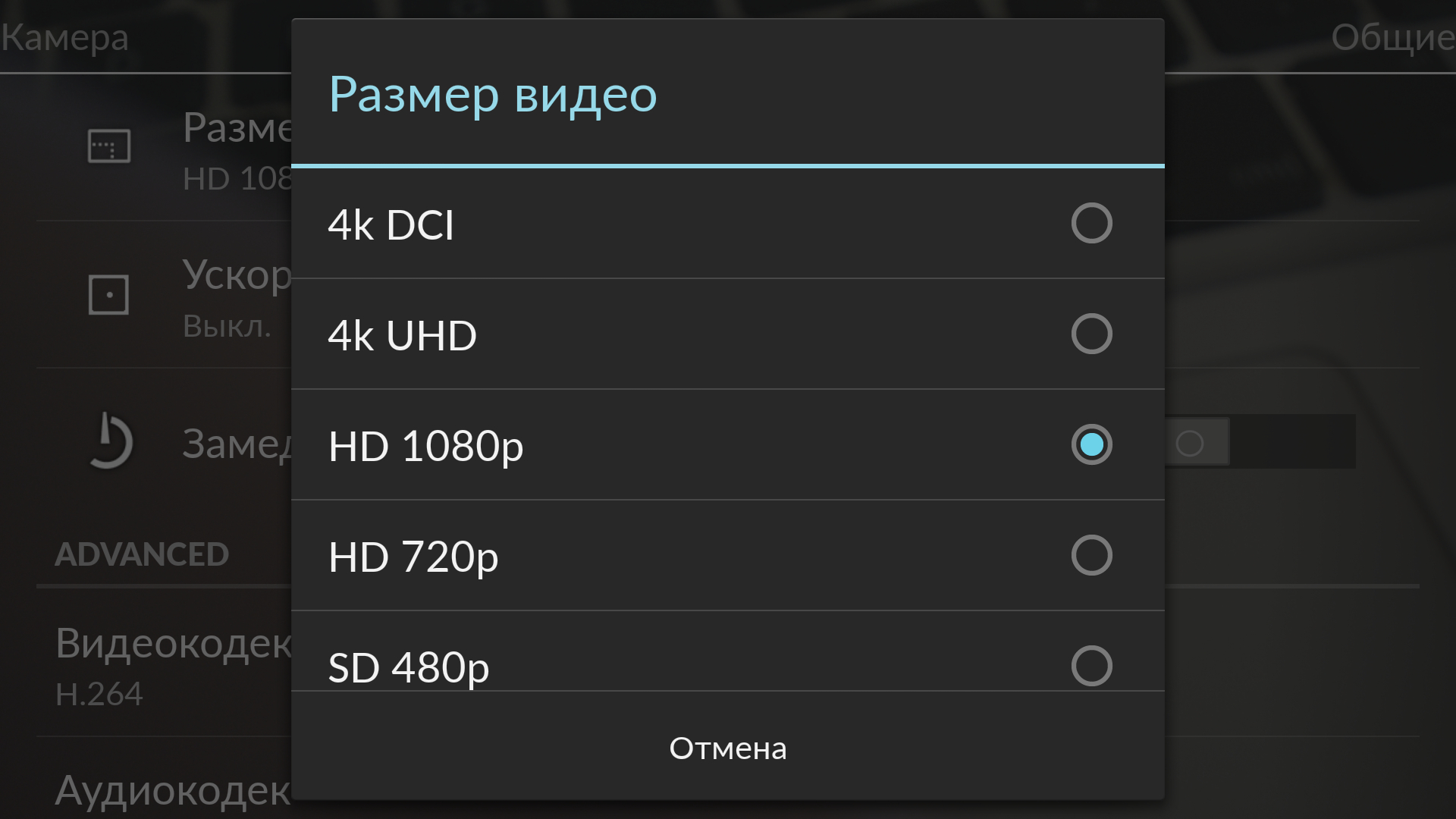This screenshot has height=819, width=1456.
Task: Choose the 4k DCI list label
Action: pos(391,224)
